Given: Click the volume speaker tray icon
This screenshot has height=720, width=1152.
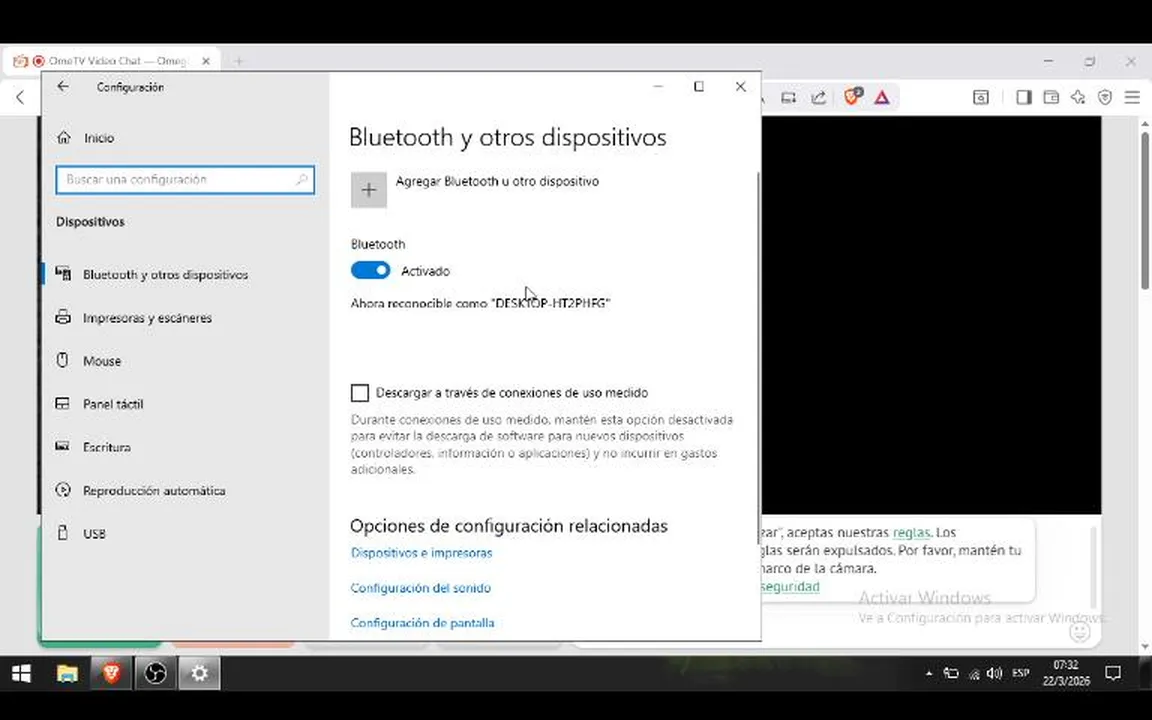Looking at the screenshot, I should coord(995,673).
